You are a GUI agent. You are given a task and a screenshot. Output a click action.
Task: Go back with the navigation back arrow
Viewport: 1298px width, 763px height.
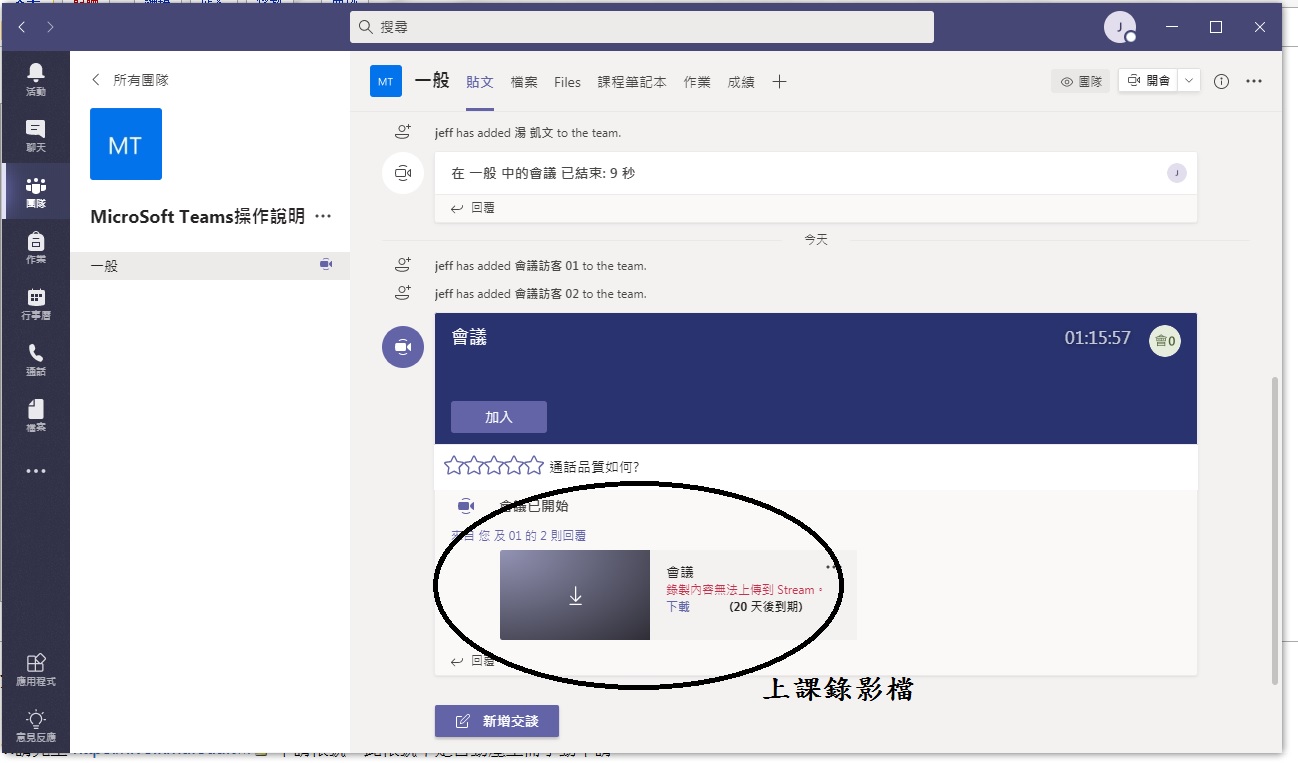[22, 27]
